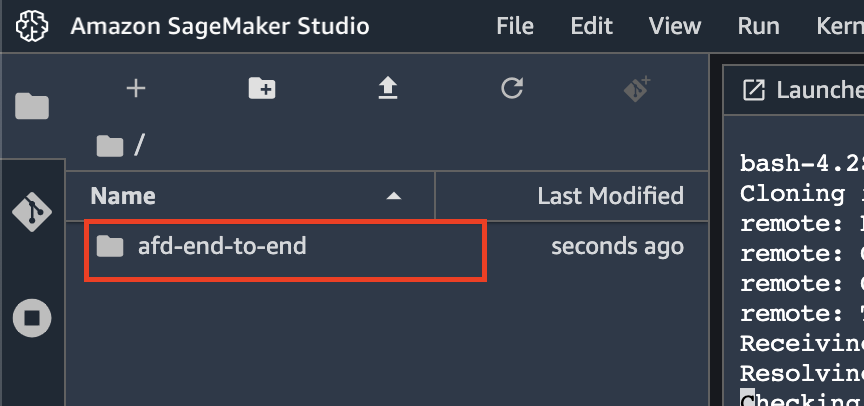864x406 pixels.
Task: Open the Kernel menu
Action: click(x=840, y=26)
